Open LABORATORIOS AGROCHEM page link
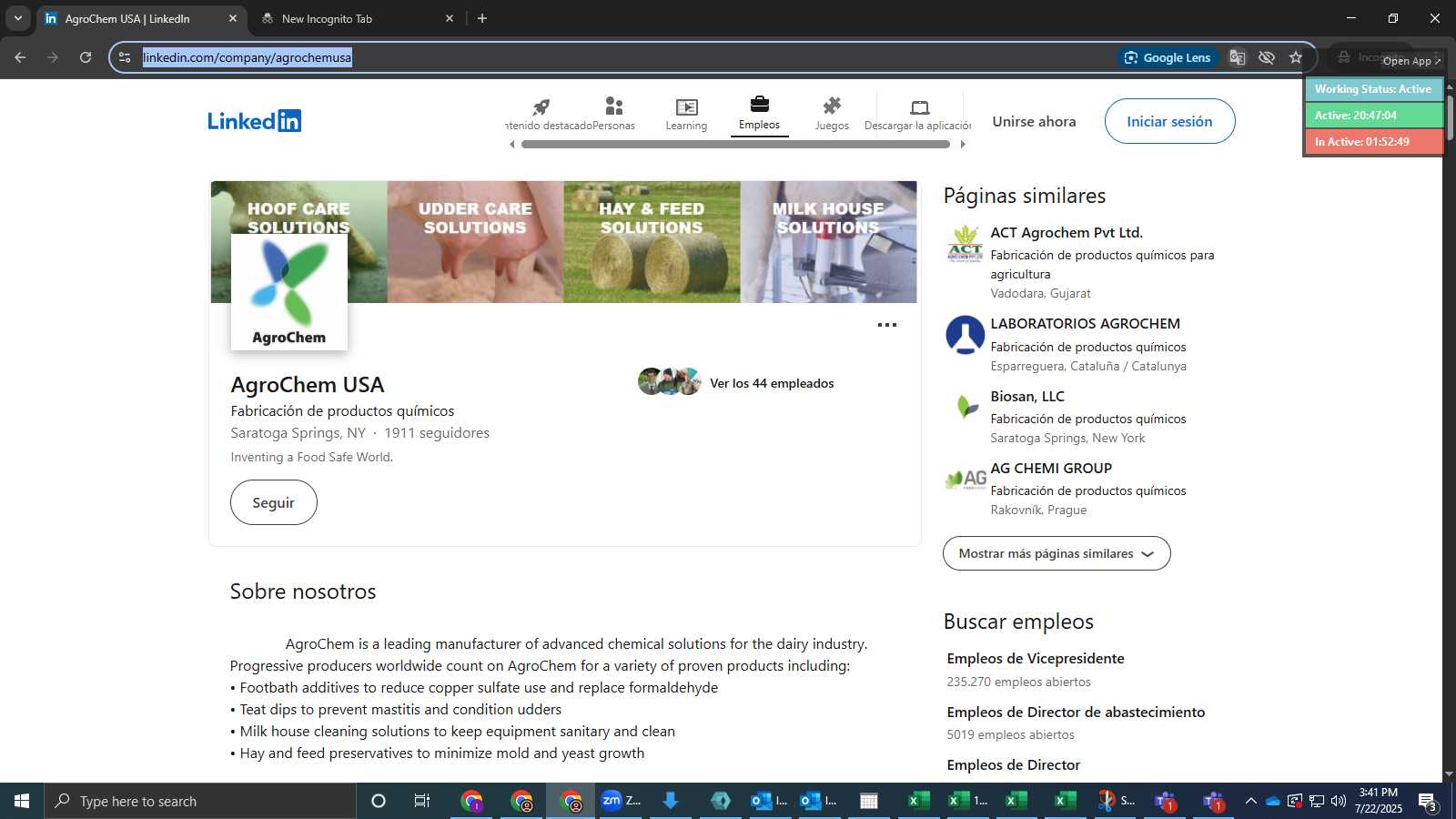The width and height of the screenshot is (1456, 819). pos(1085,324)
